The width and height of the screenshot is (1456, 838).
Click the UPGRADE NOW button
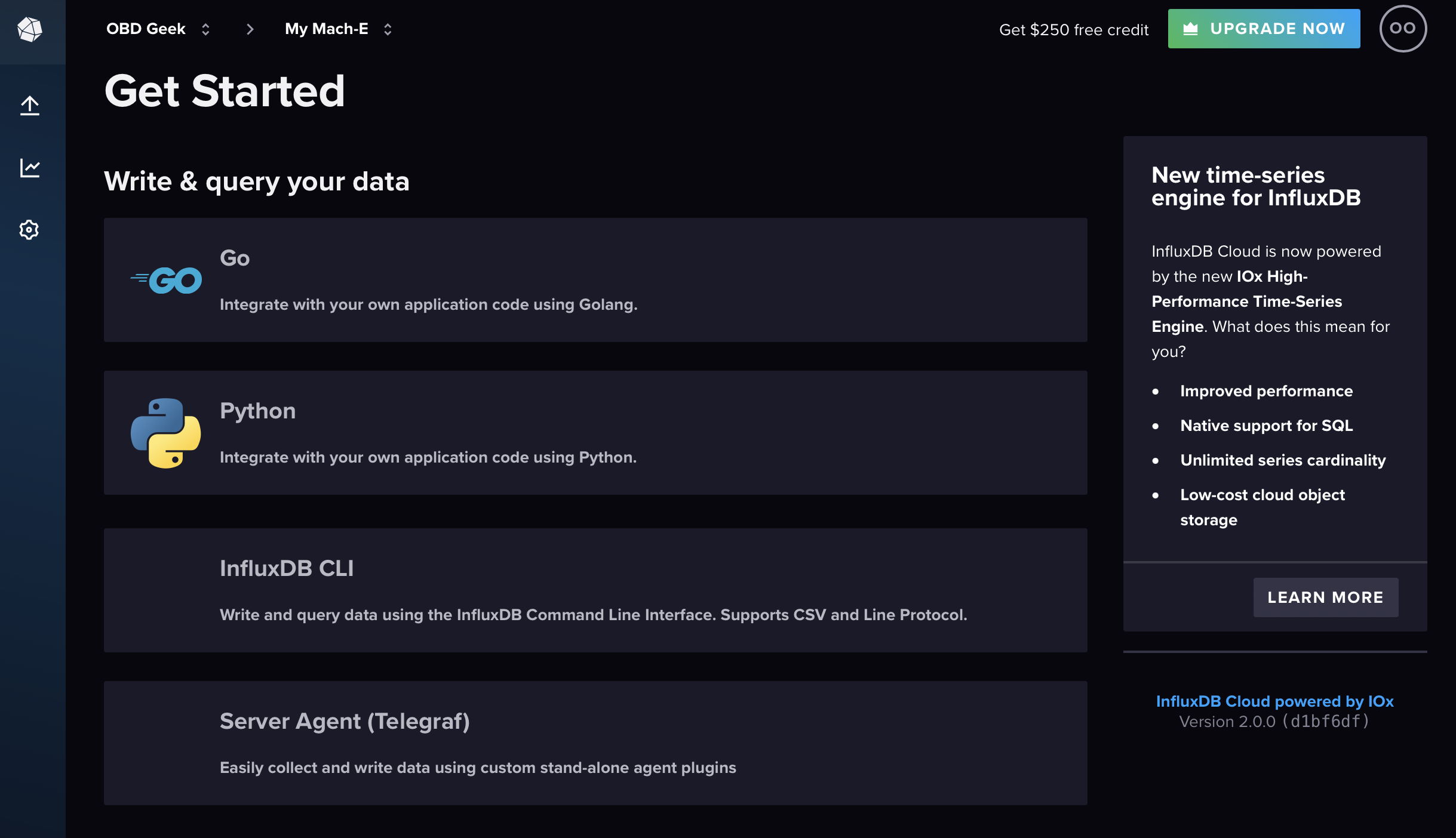(1264, 29)
